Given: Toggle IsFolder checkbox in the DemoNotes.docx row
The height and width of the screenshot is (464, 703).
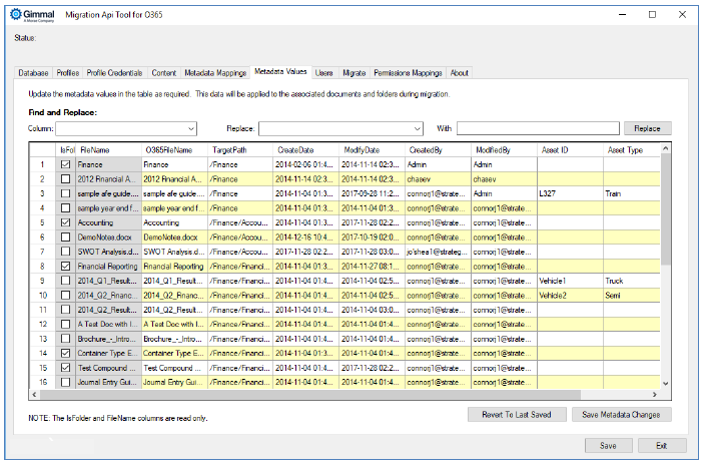Looking at the screenshot, I should click(x=65, y=237).
